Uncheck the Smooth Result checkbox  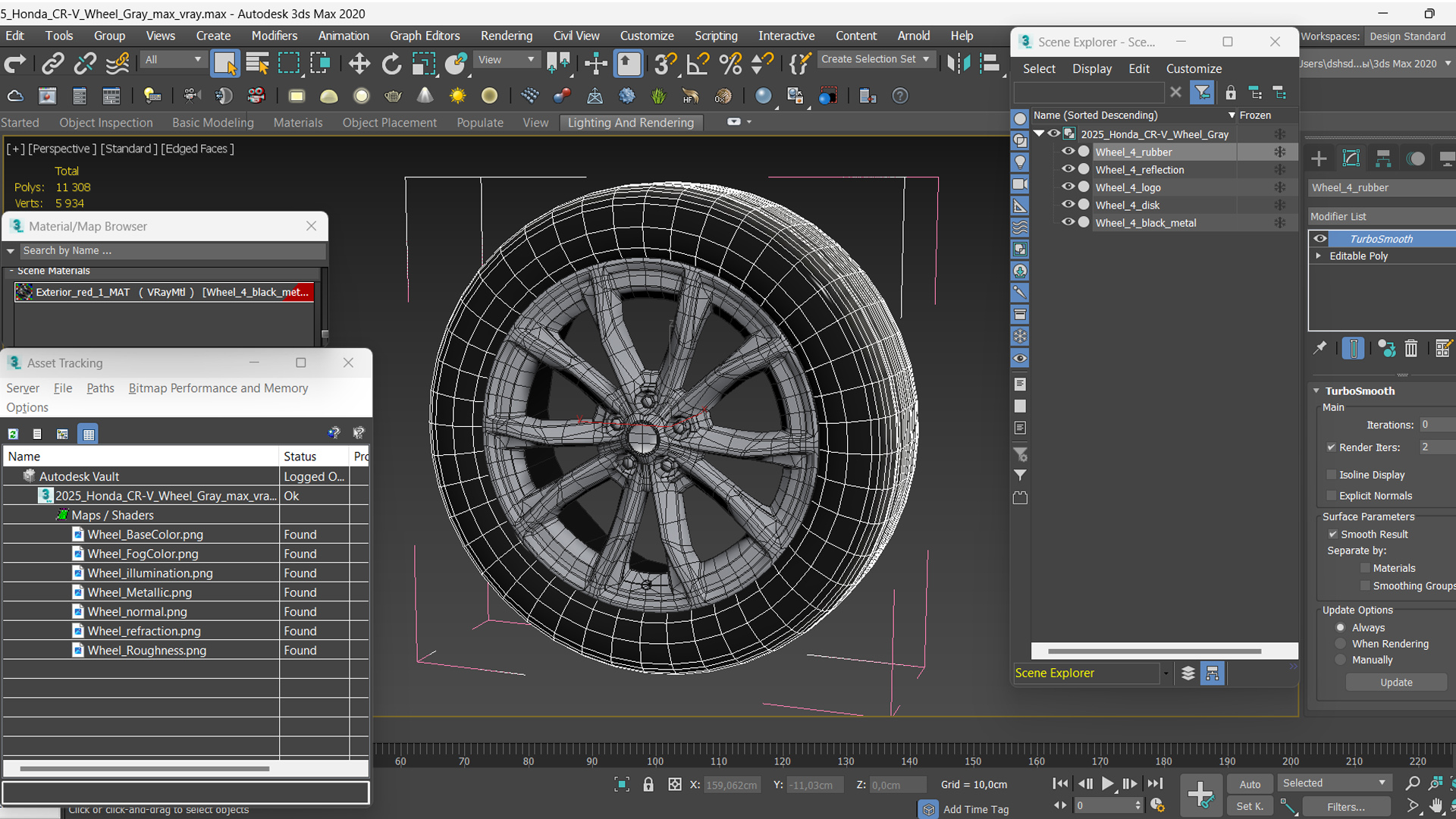[x=1332, y=535]
